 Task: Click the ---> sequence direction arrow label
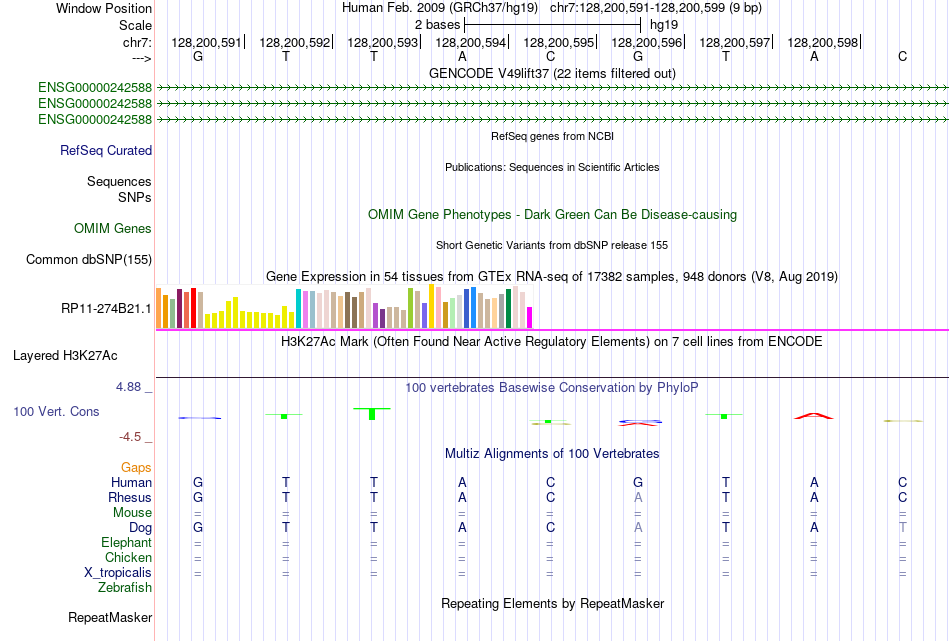pos(142,58)
